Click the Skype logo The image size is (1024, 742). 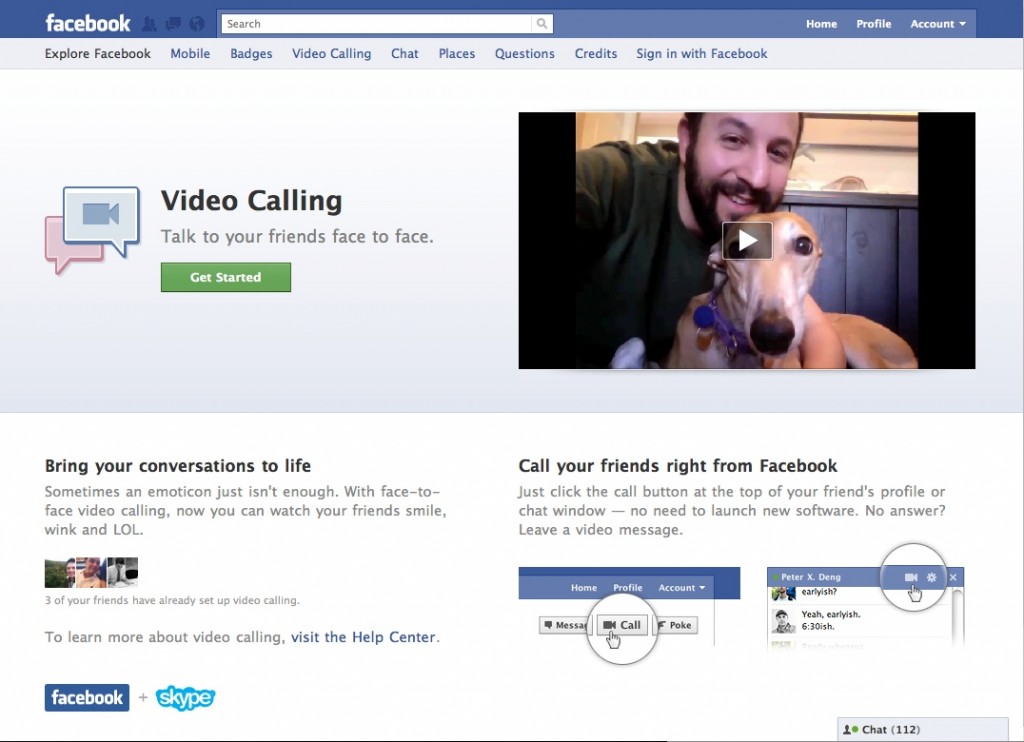185,698
